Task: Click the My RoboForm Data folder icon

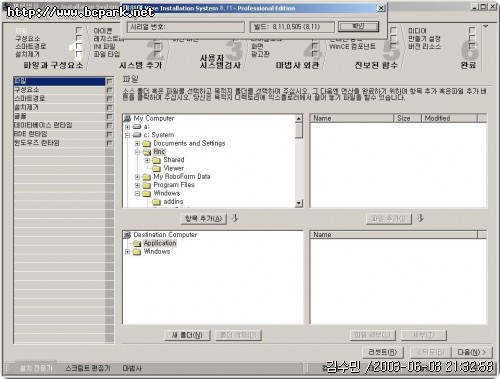Action: pos(147,177)
